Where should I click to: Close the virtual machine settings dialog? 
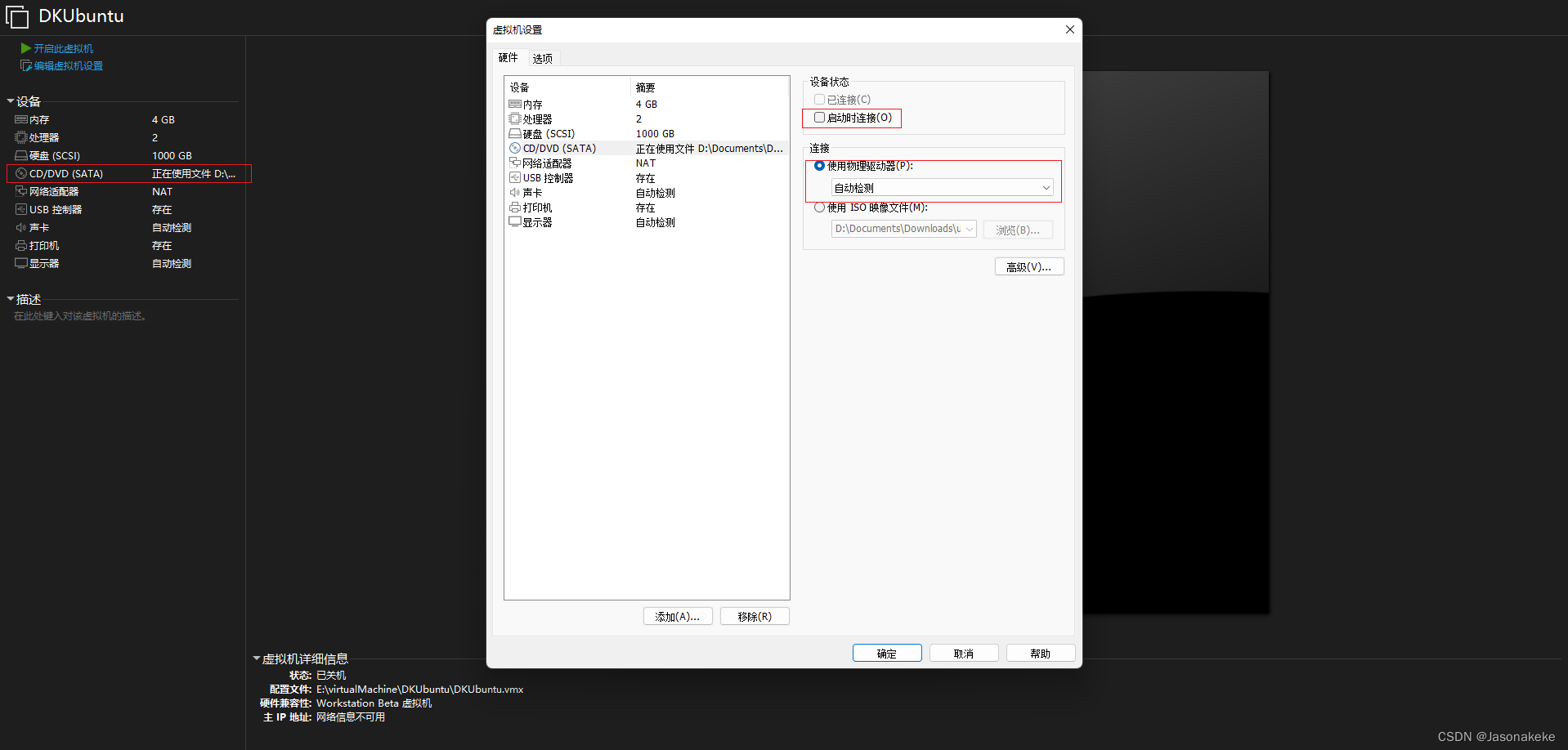(1069, 29)
